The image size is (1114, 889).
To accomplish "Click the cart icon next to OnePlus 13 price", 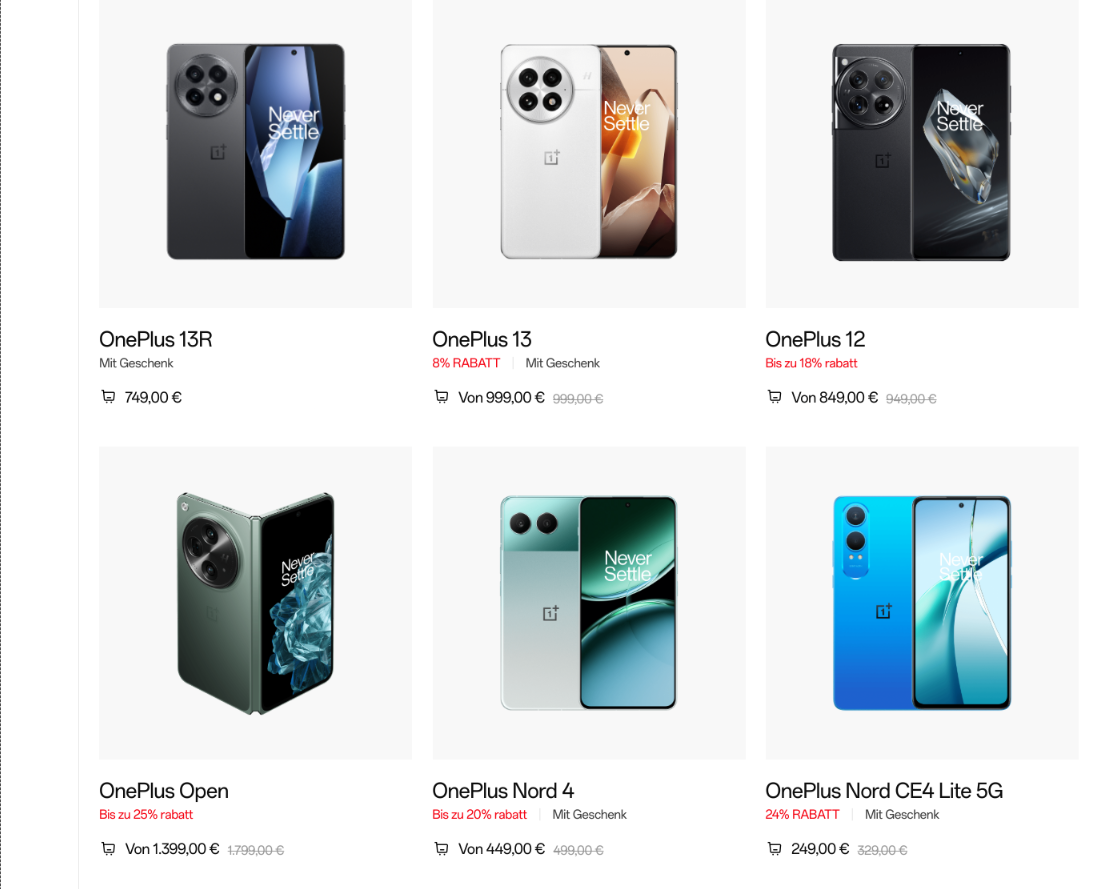I will (x=441, y=397).
